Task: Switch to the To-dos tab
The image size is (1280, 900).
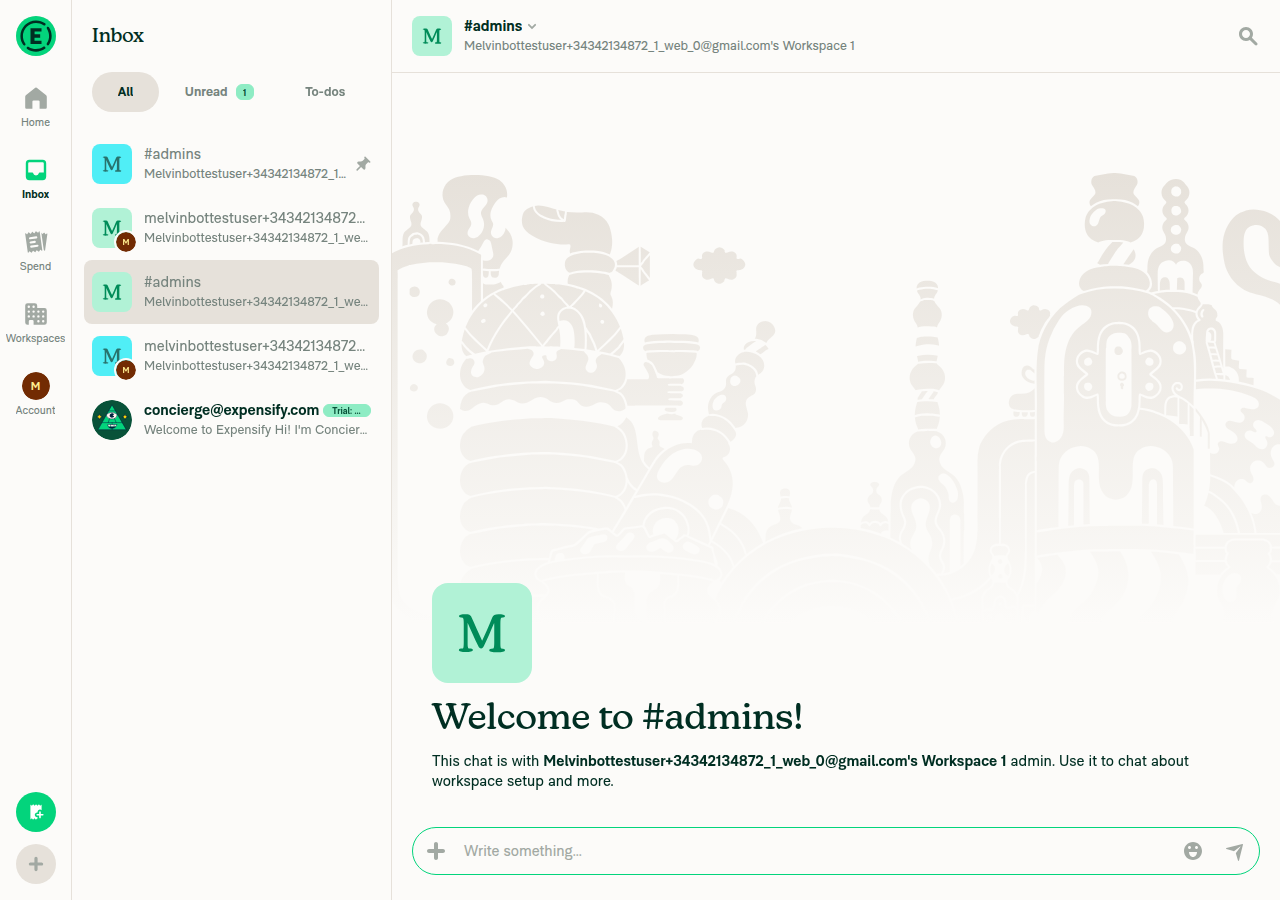Action: [325, 92]
